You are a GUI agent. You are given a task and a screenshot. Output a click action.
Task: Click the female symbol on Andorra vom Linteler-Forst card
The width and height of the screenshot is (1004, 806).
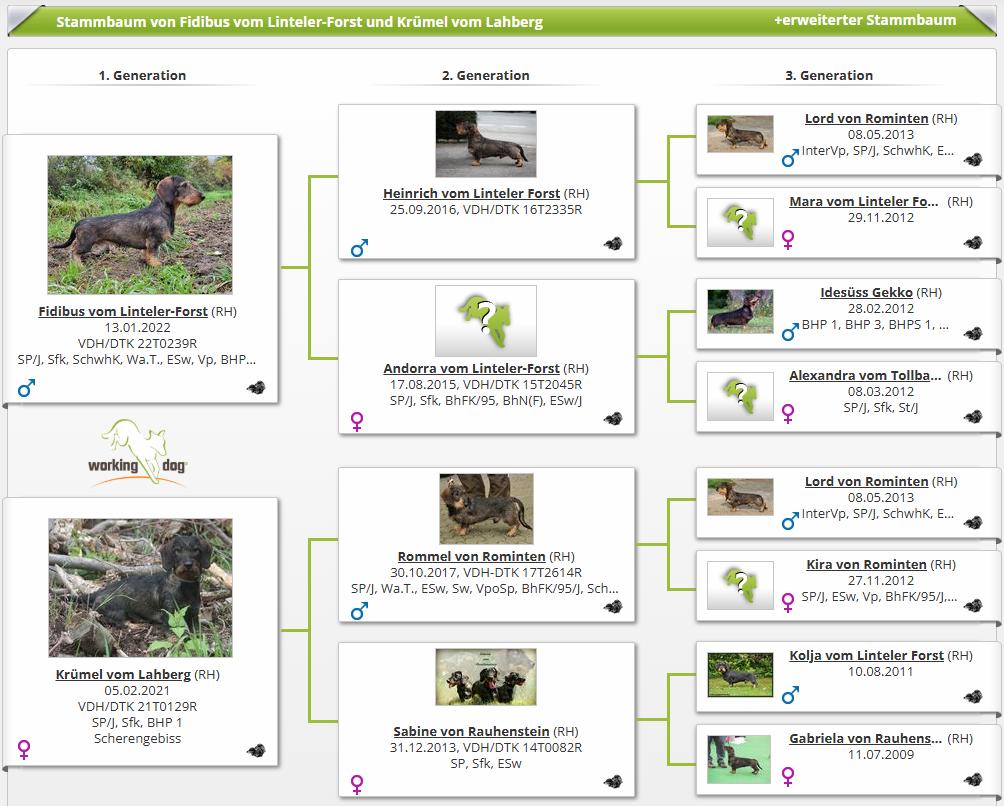[358, 422]
